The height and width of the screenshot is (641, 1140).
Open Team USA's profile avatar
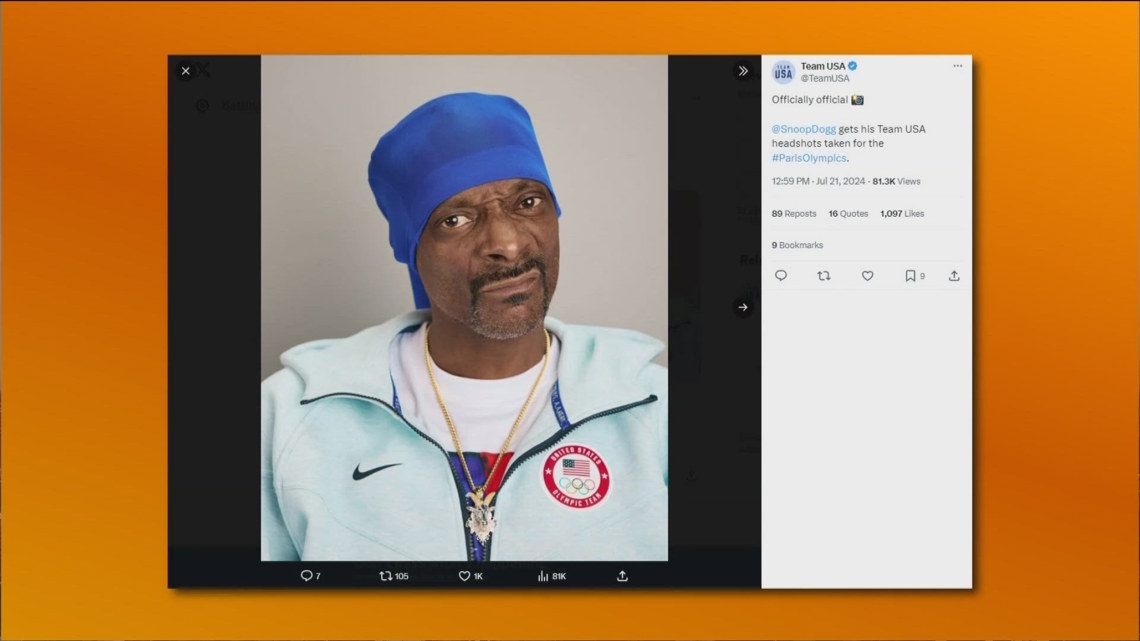click(x=782, y=70)
